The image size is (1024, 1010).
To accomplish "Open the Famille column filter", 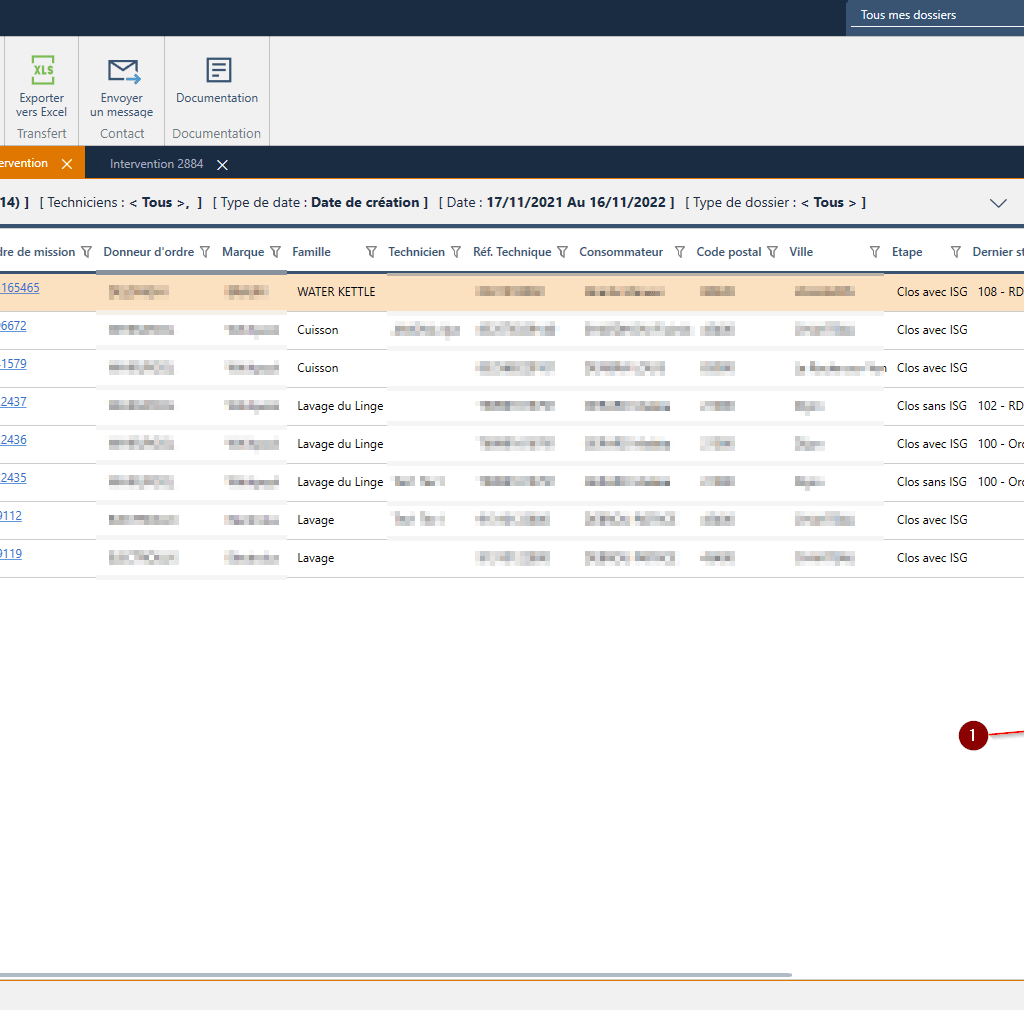I will [371, 252].
